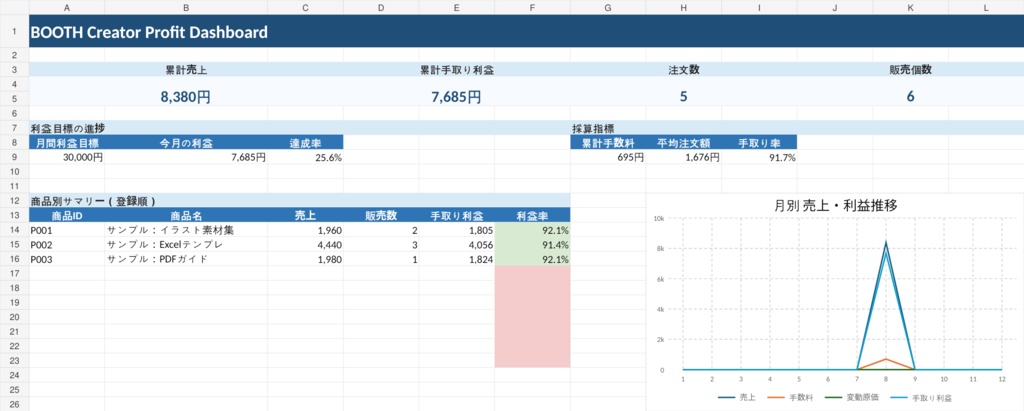Image resolution: width=1024 pixels, height=411 pixels.
Task: Select the 売上 legend entry in chart
Action: coord(736,397)
